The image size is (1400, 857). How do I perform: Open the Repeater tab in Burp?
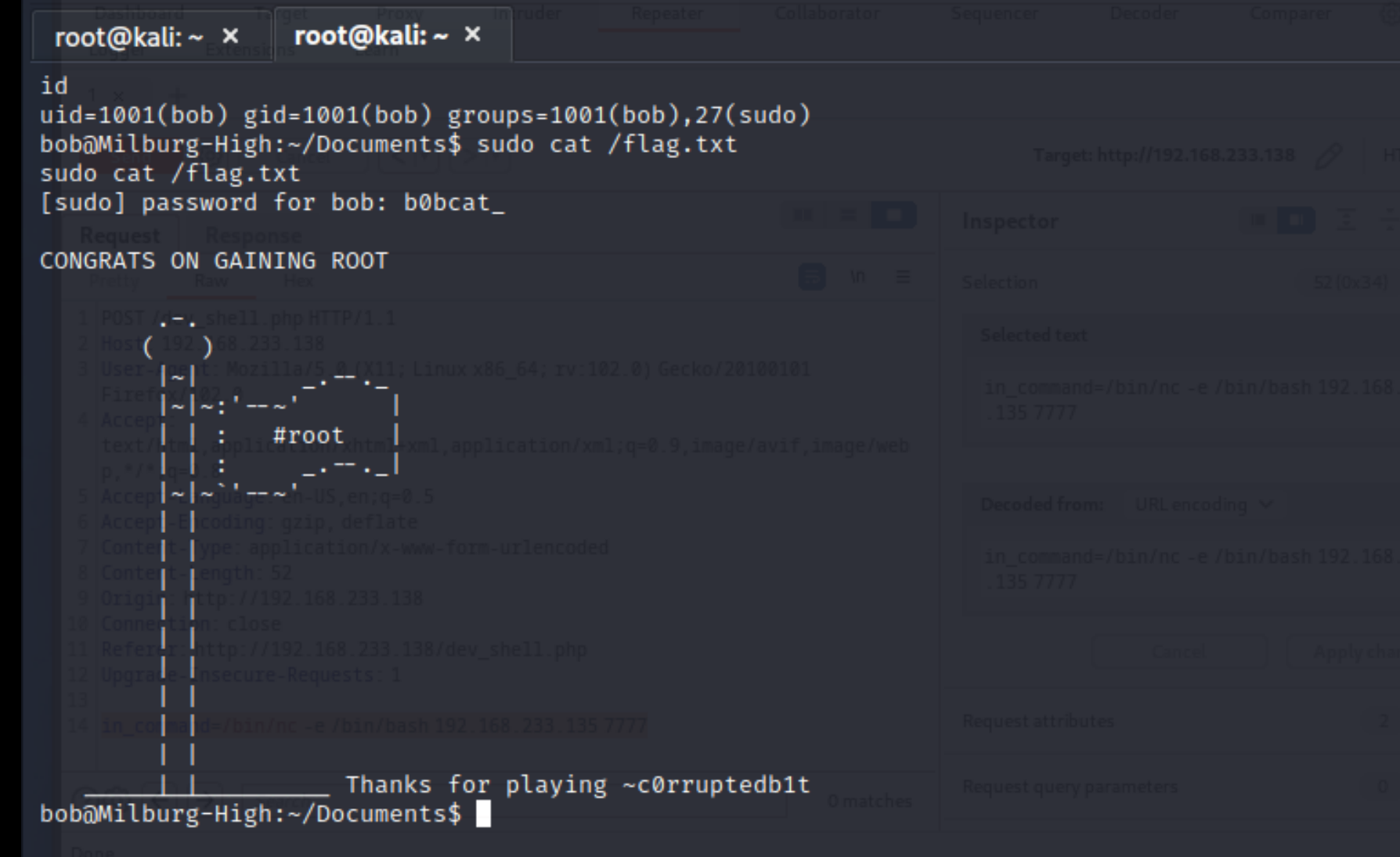coord(667,13)
